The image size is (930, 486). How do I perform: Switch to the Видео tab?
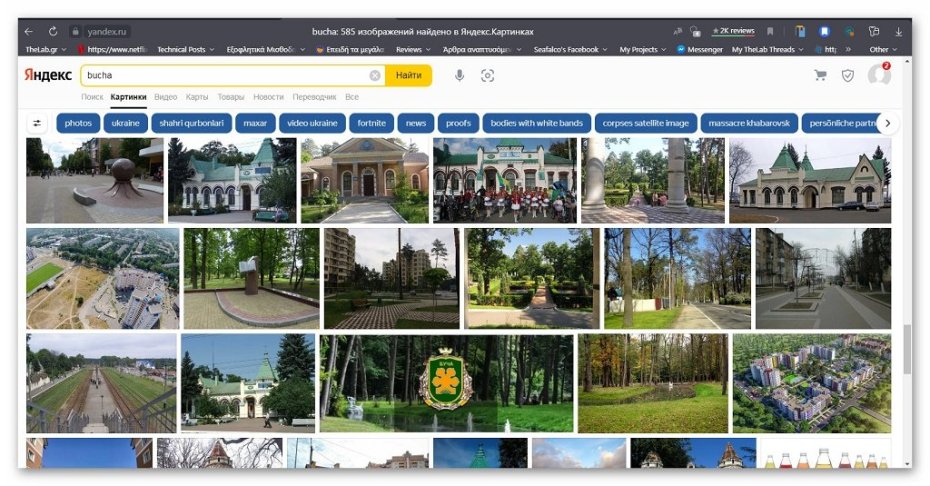(165, 97)
